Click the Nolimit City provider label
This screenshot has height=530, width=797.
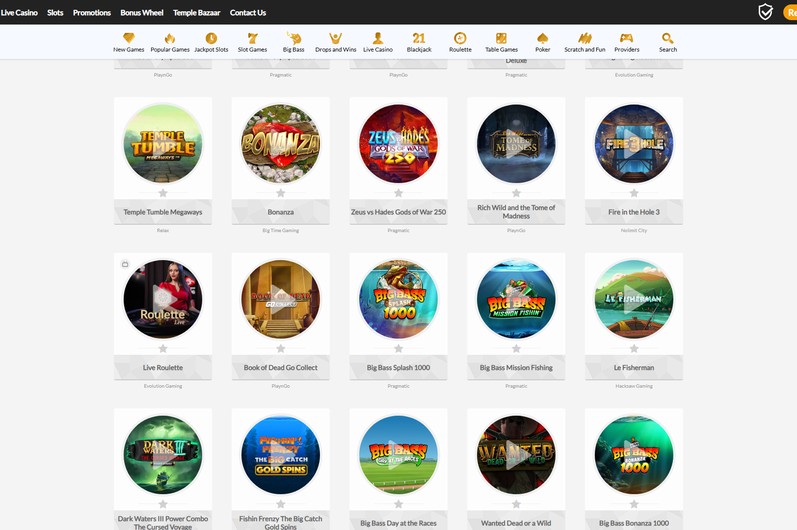tap(634, 231)
